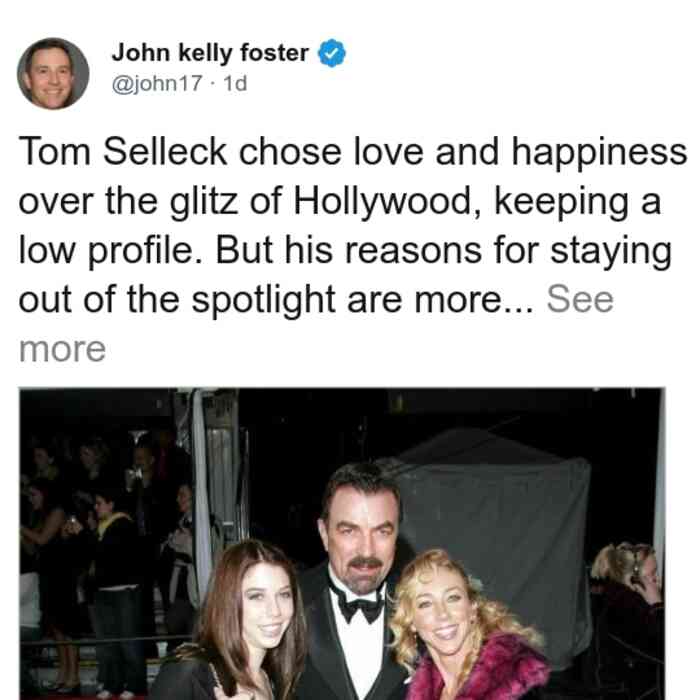The height and width of the screenshot is (700, 700).
Task: Click the gray 'more' text continuation
Action: tap(62, 349)
